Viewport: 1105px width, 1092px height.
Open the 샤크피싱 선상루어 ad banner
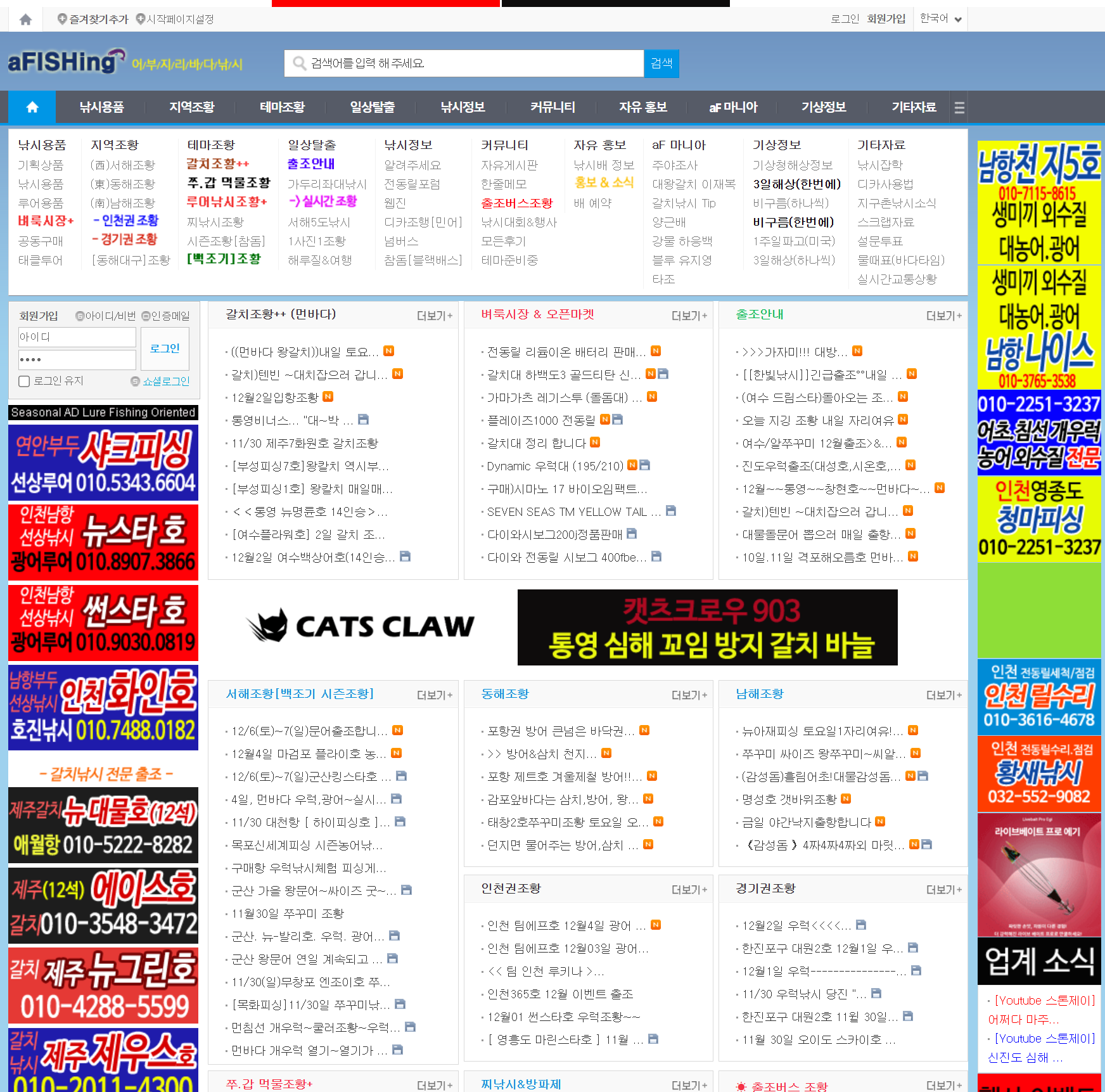pos(103,463)
